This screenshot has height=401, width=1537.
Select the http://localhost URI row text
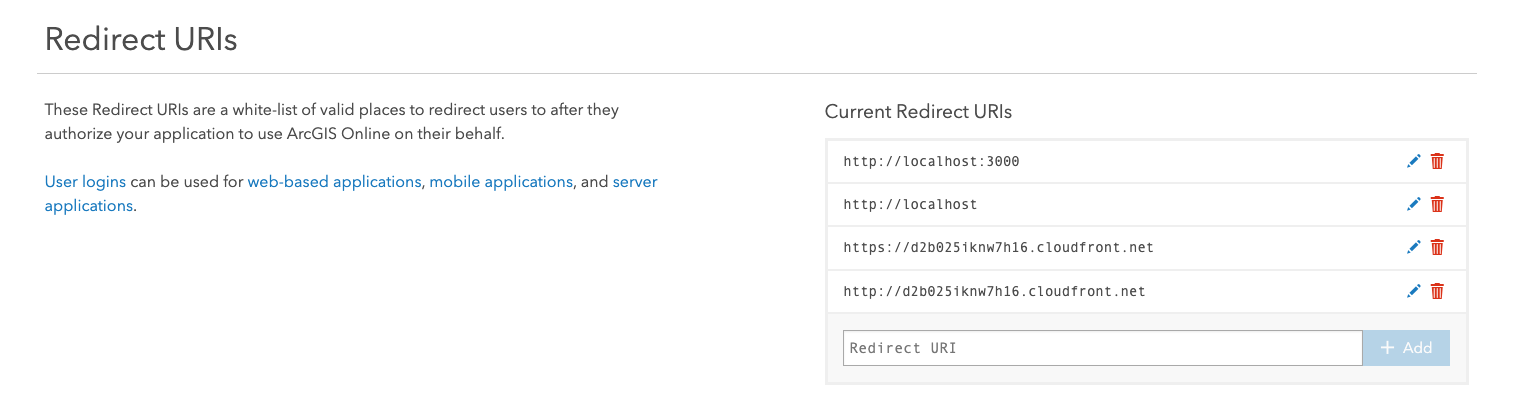click(910, 204)
